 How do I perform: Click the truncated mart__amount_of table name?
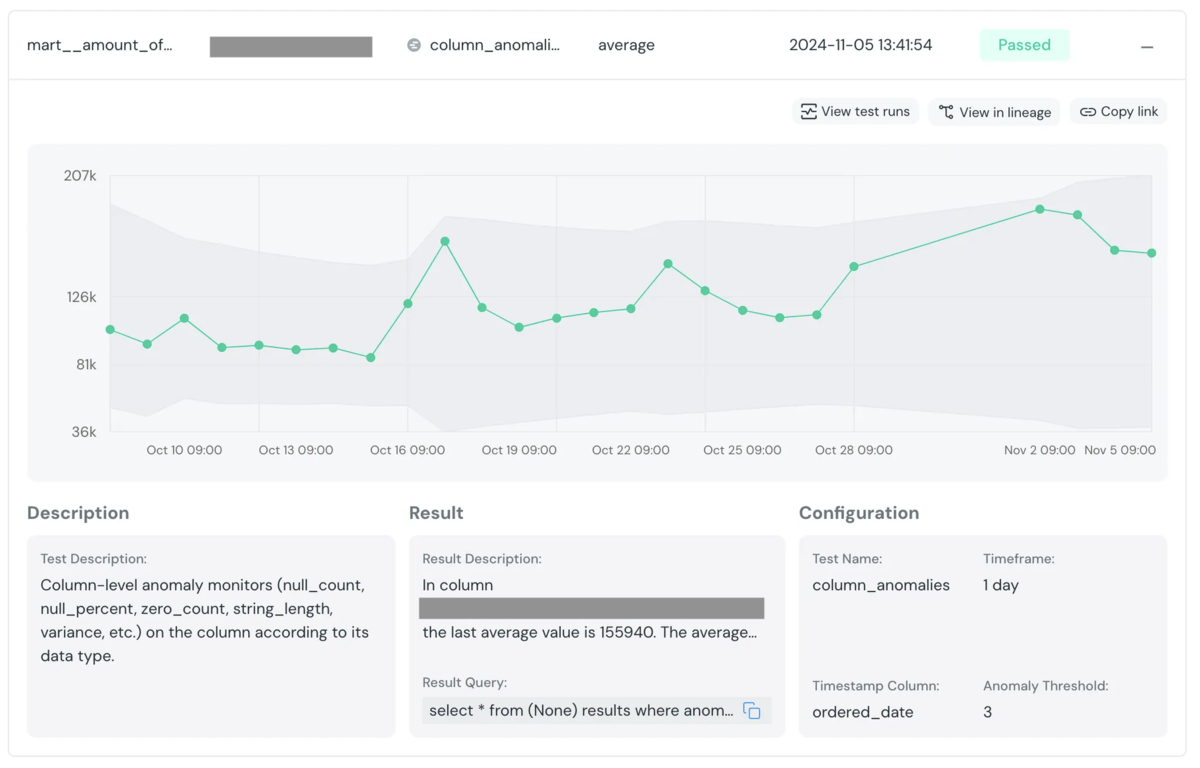tap(99, 45)
